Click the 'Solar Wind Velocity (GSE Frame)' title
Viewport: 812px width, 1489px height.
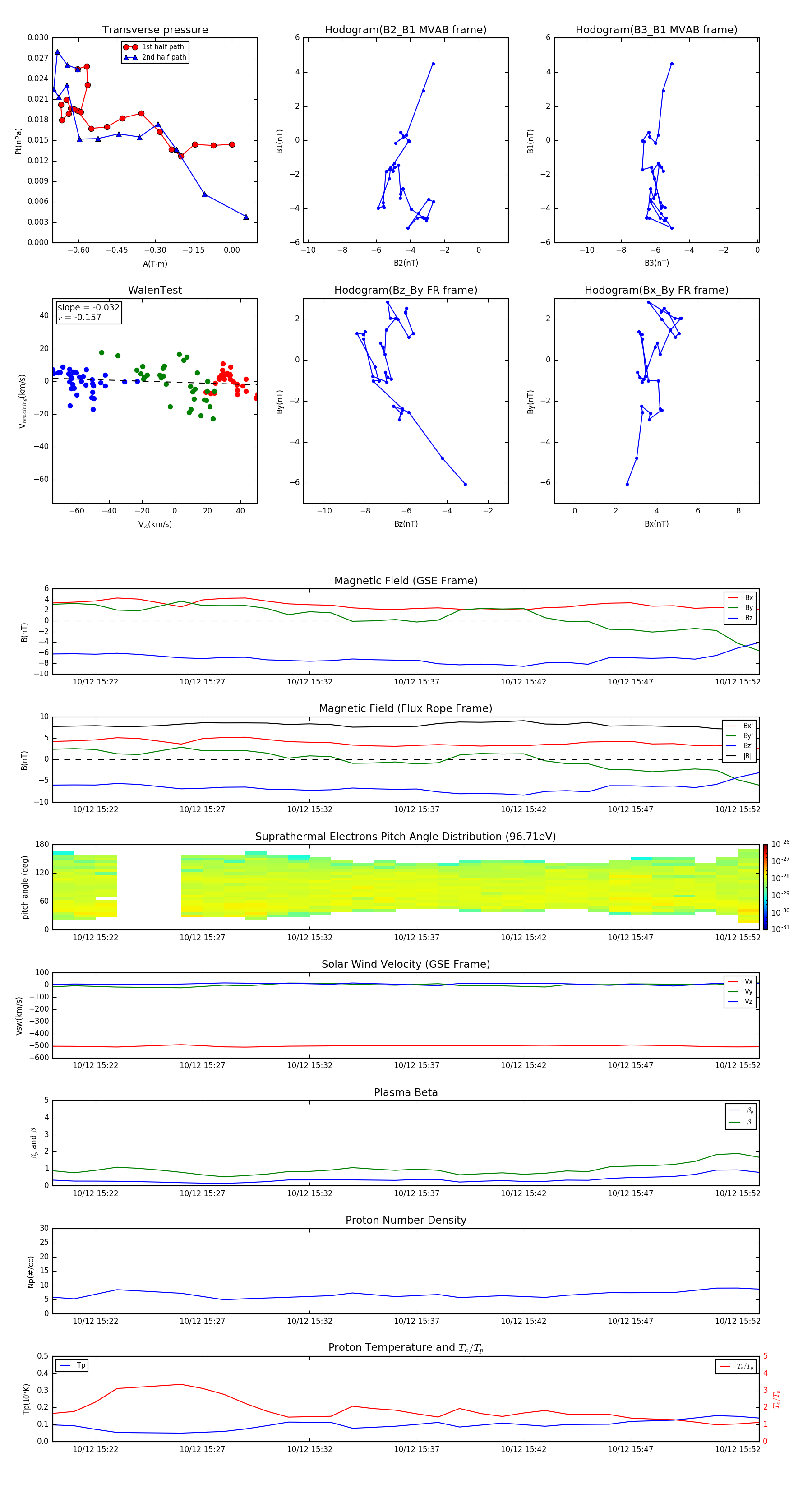click(406, 965)
